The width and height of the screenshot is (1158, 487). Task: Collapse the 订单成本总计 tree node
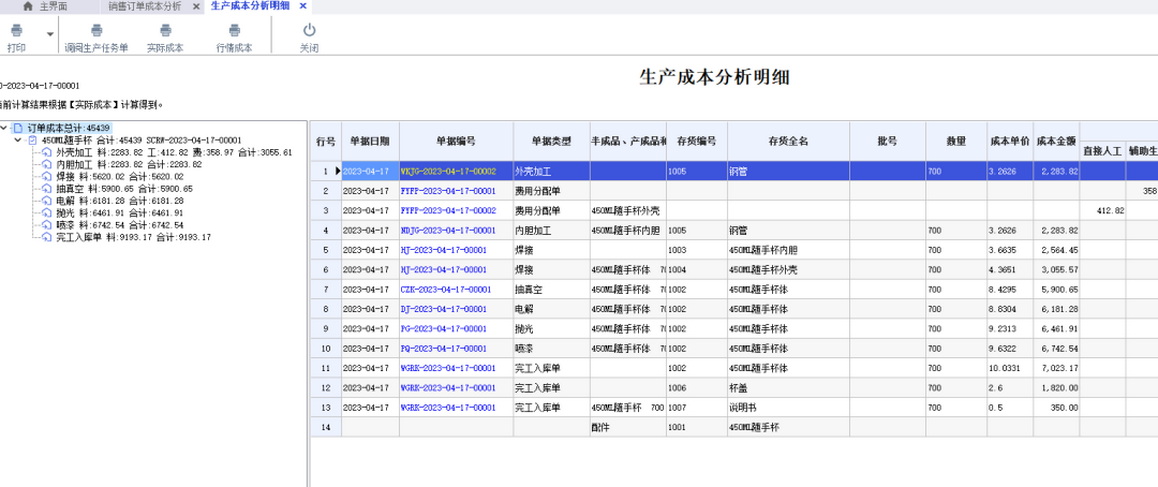click(x=5, y=128)
